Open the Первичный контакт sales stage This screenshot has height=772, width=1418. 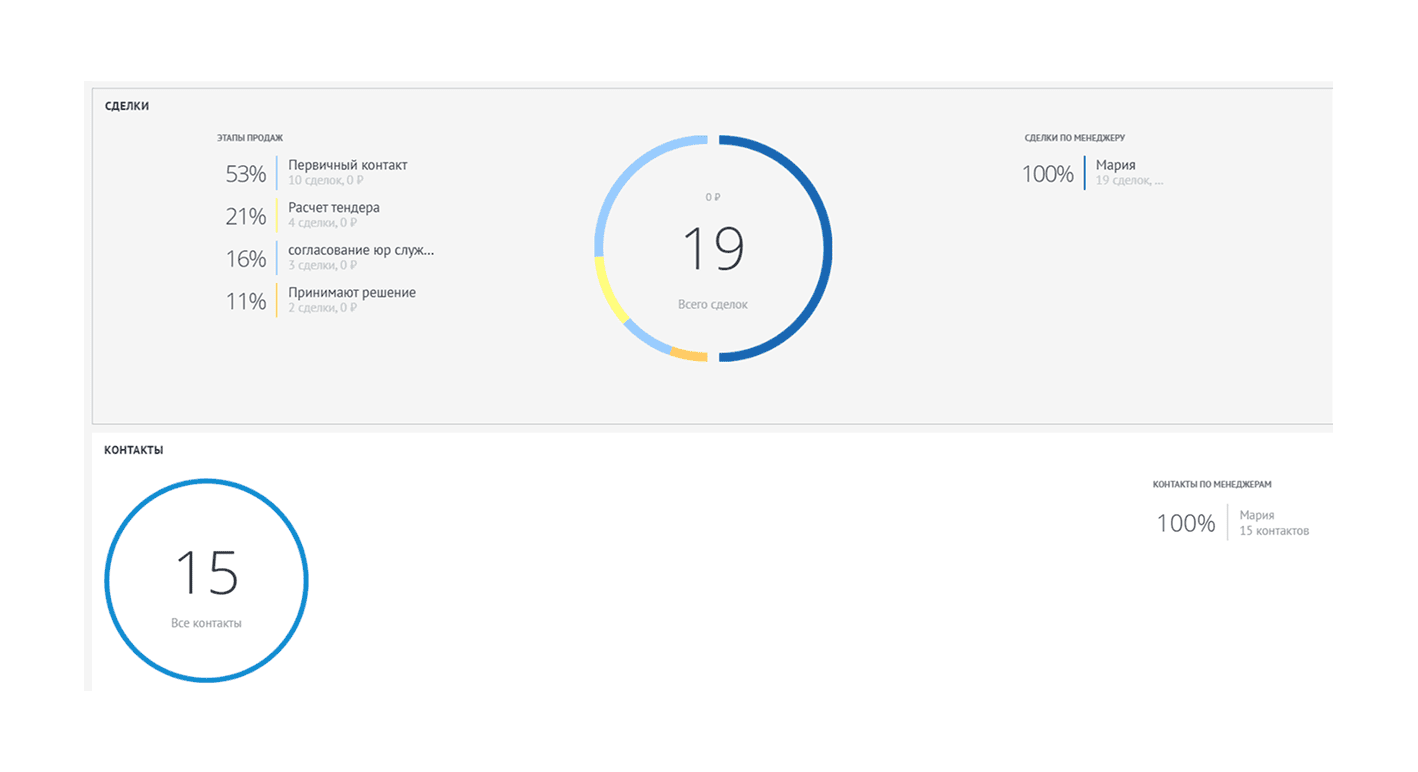(x=347, y=166)
